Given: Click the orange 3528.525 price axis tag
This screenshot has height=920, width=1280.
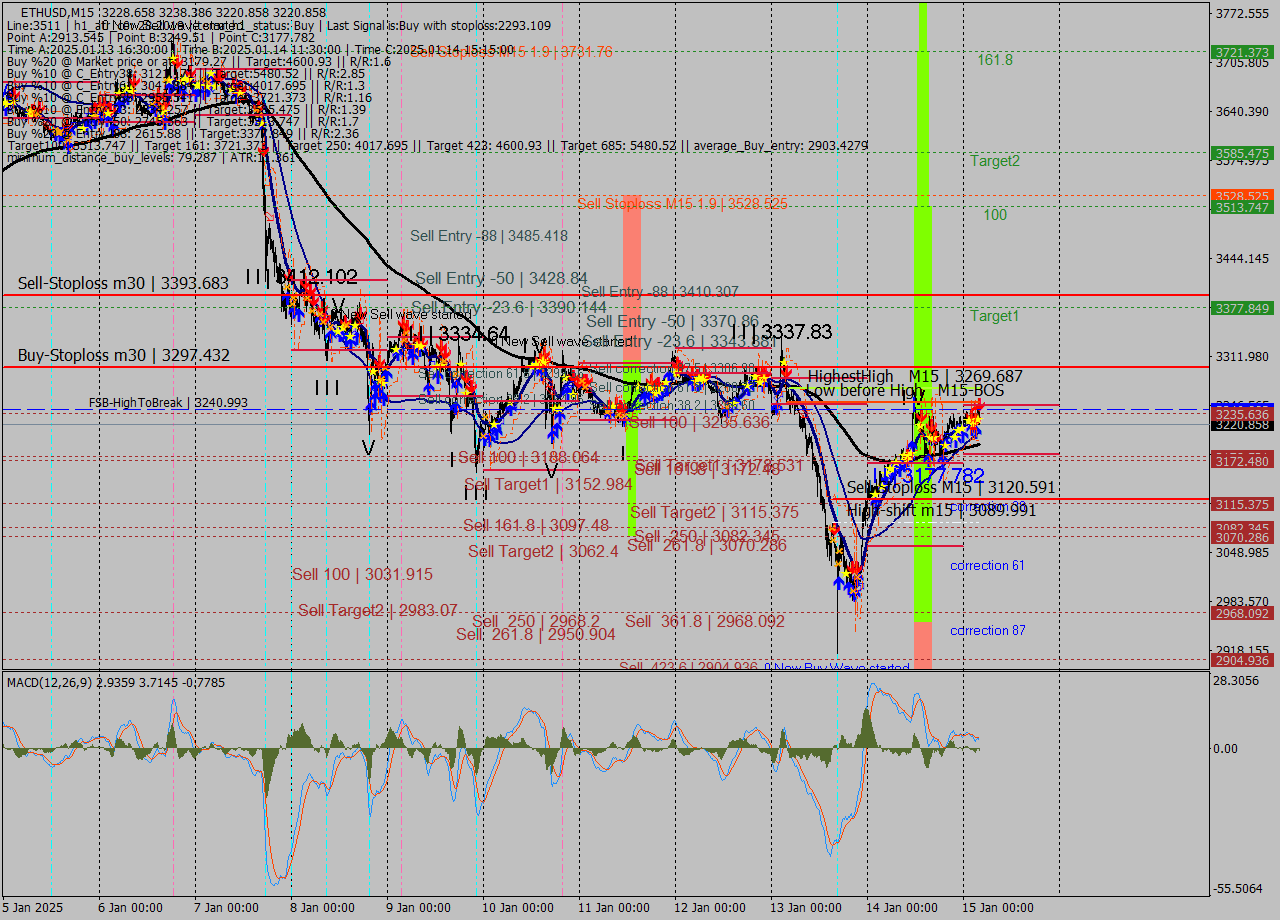Looking at the screenshot, I should tap(1241, 196).
